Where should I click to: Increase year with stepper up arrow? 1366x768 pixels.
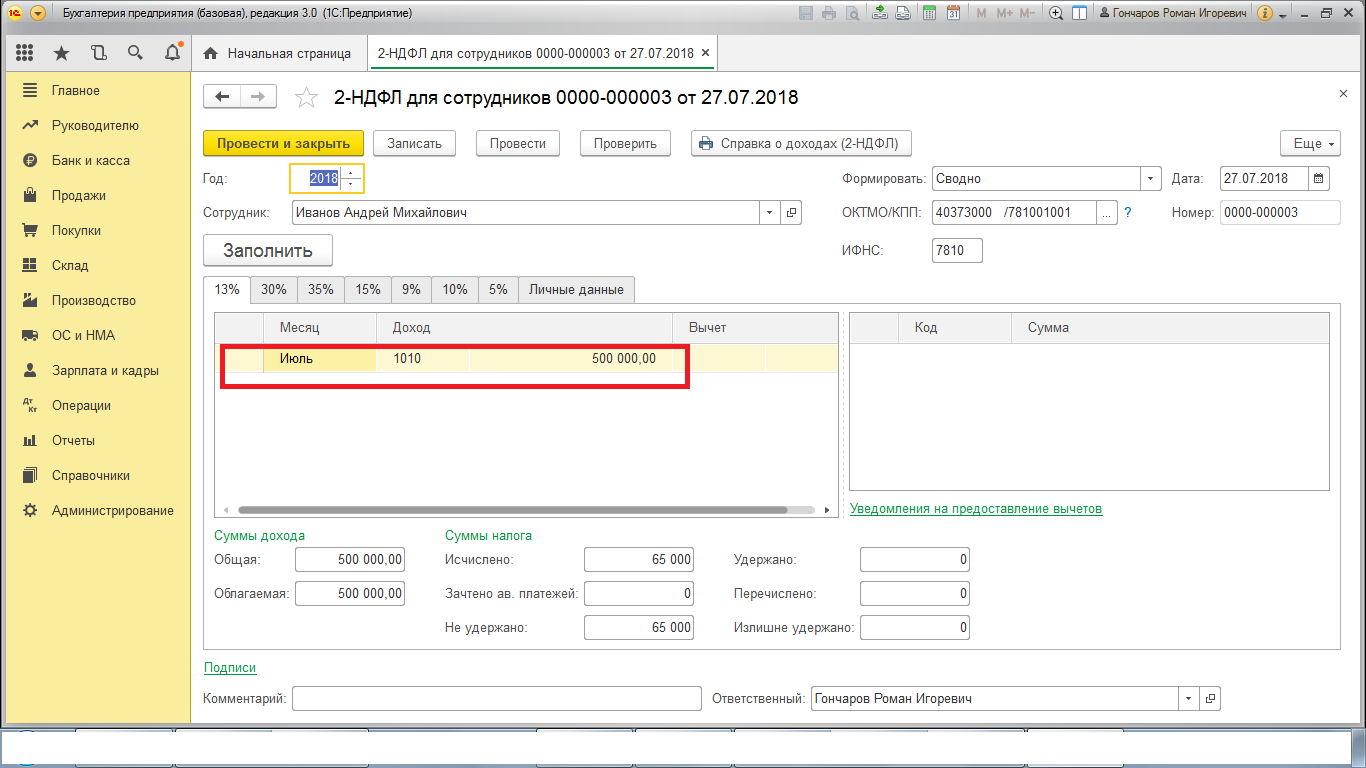coord(351,173)
